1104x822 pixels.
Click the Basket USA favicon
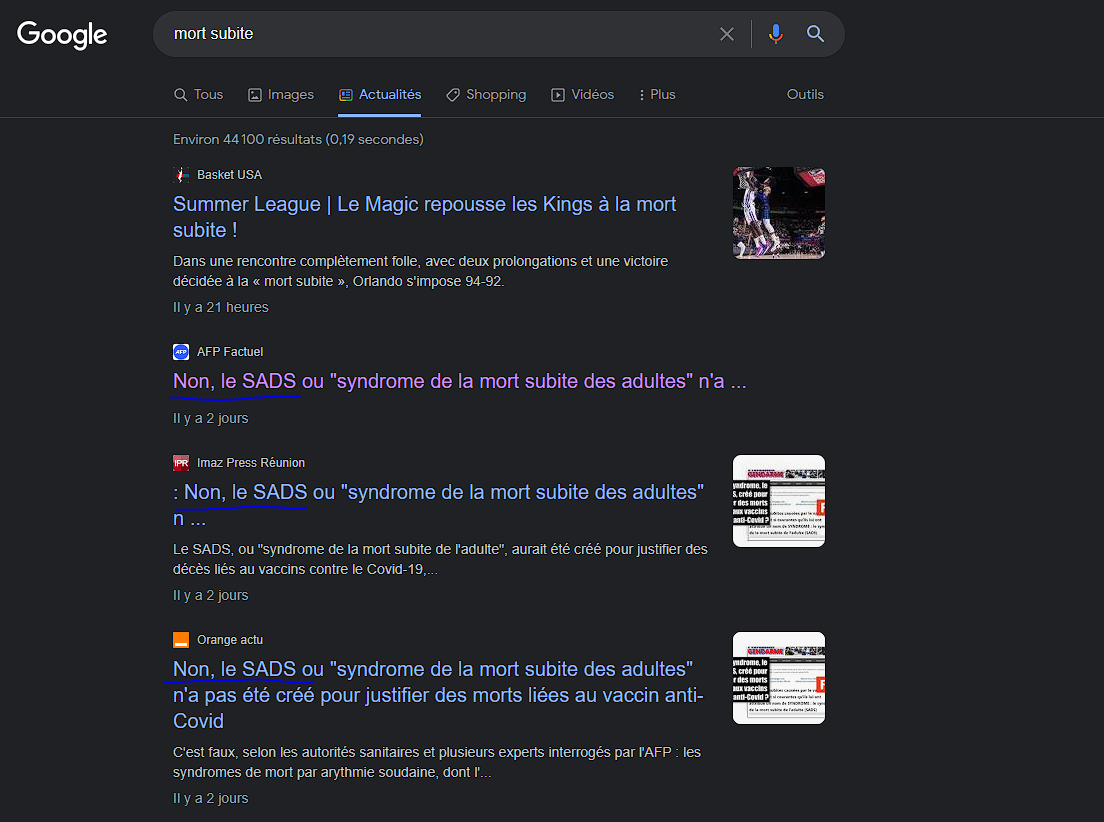pos(181,175)
